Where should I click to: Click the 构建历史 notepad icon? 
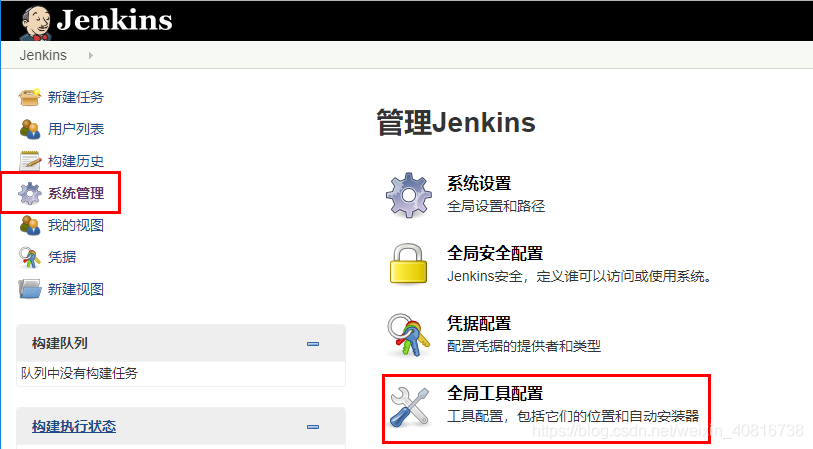pyautogui.click(x=30, y=161)
